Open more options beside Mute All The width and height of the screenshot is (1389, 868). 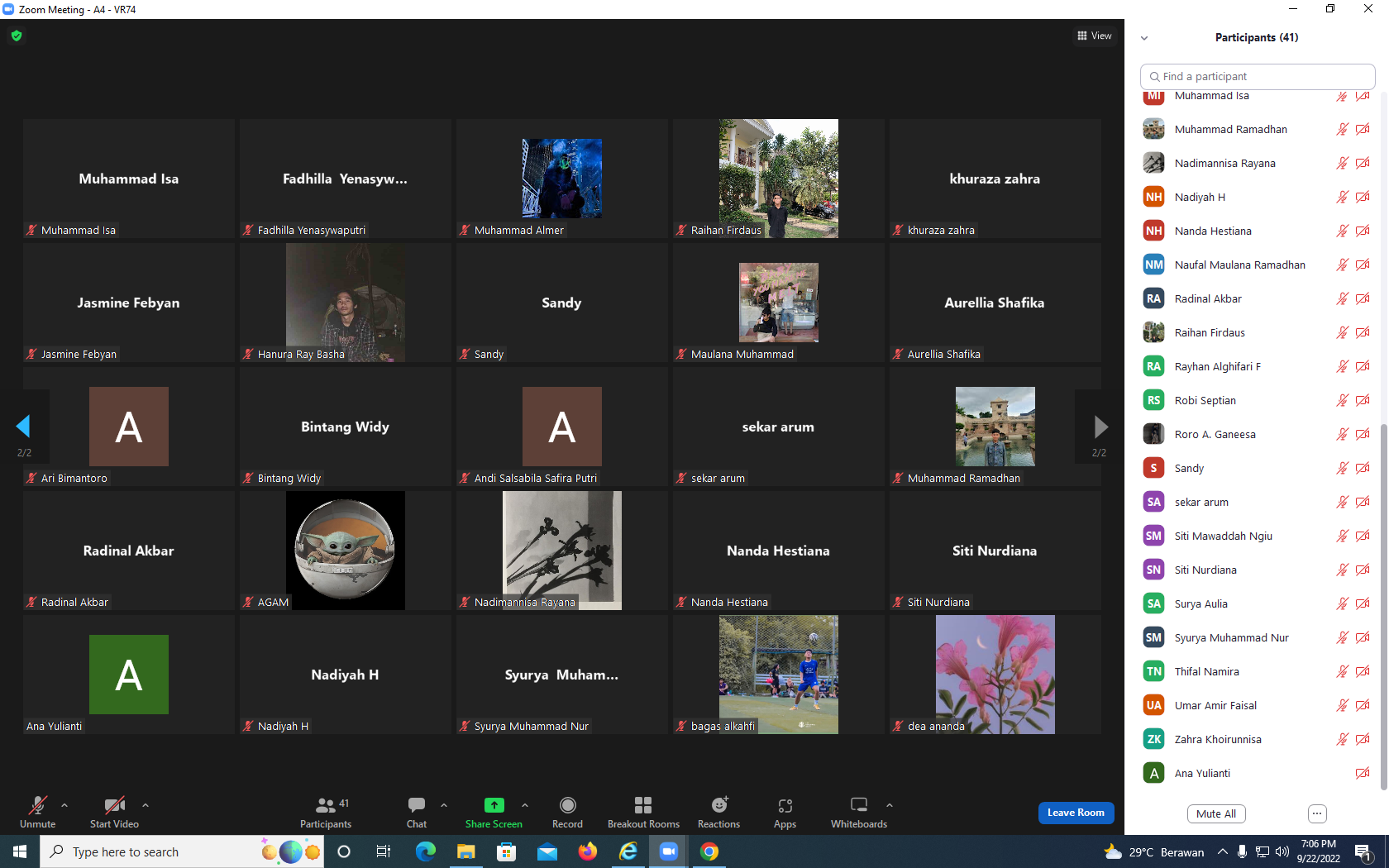1317,813
